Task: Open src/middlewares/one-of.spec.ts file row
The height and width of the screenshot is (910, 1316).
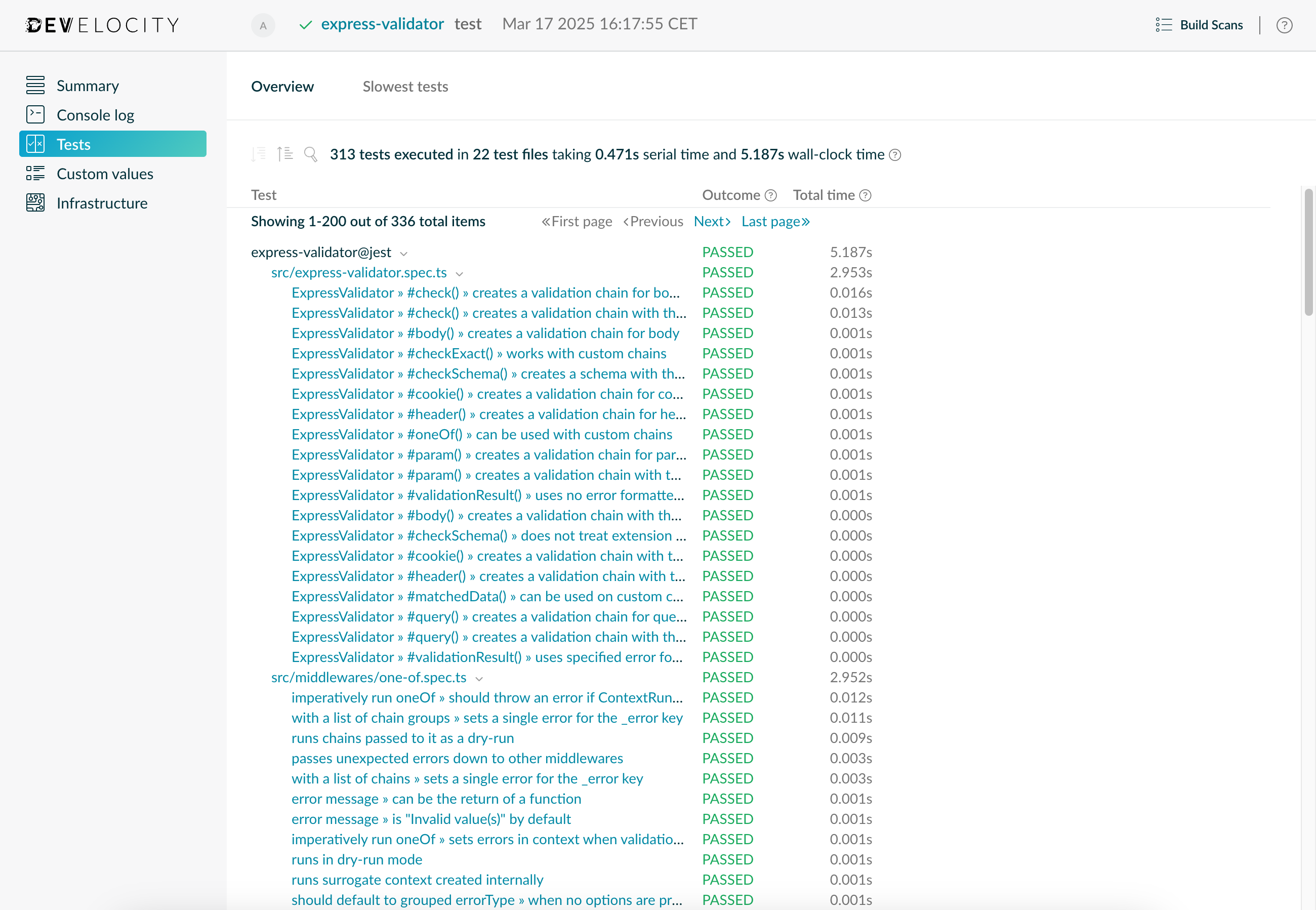Action: (x=369, y=677)
